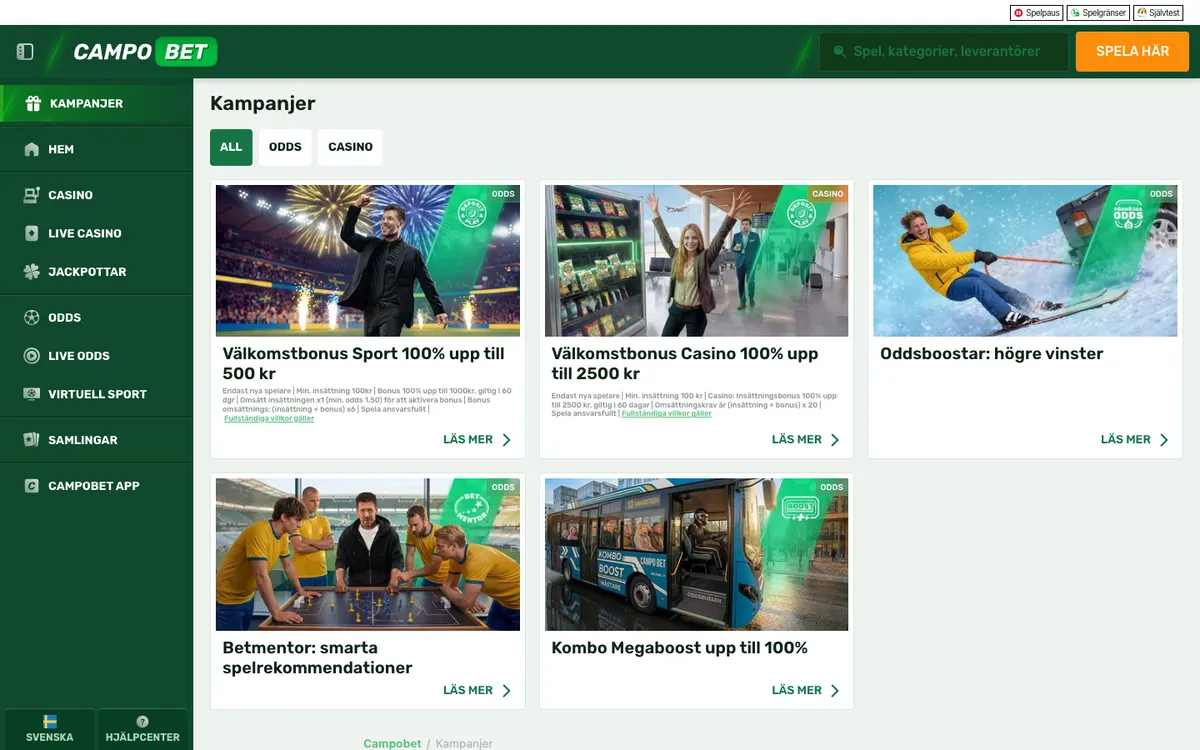Select the CASINO filter tab
The height and width of the screenshot is (750, 1200).
tap(350, 147)
